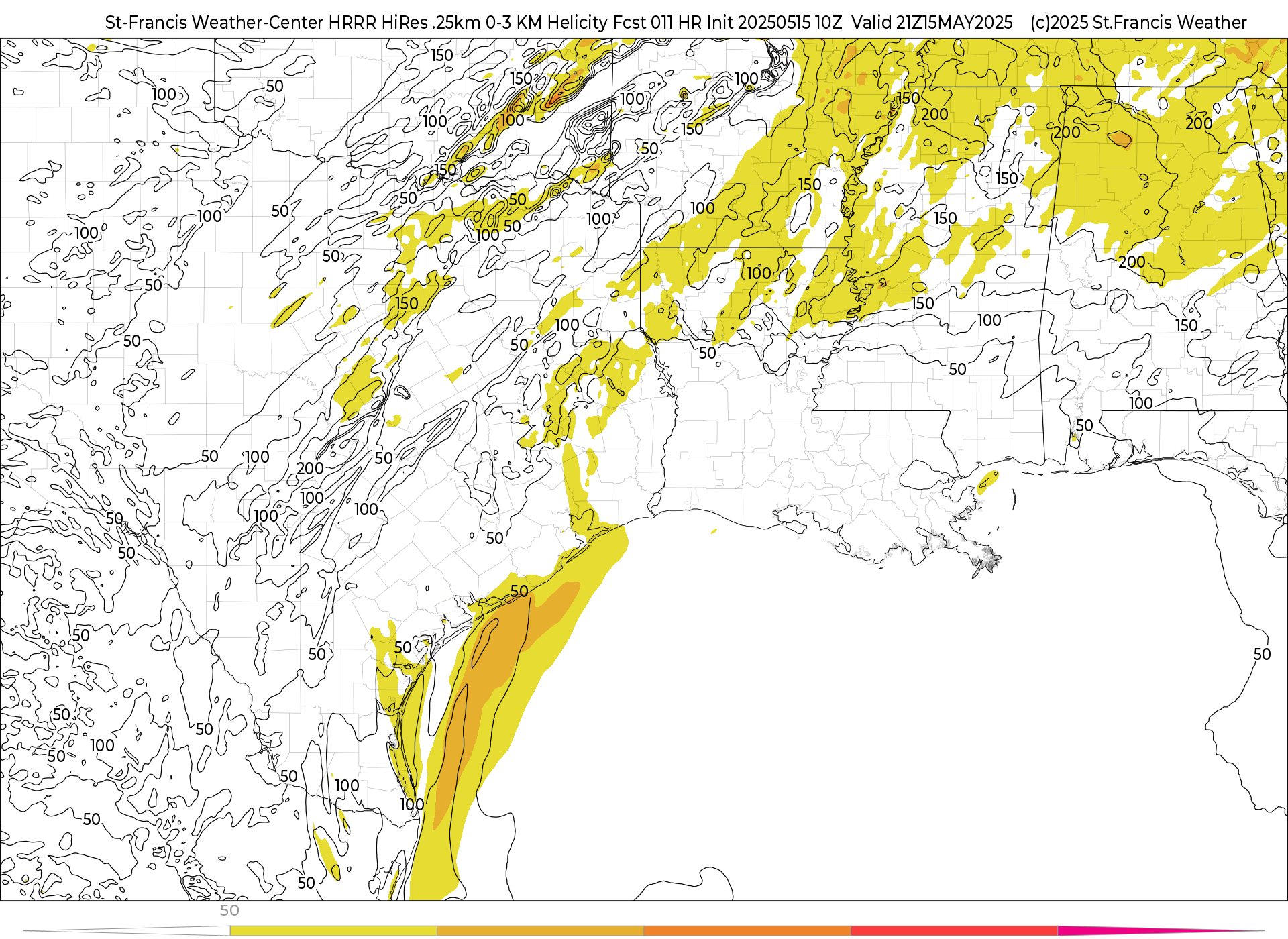The height and width of the screenshot is (939, 1288).
Task: Click 'Valid 21Z15MAY2025' in the title
Action: pos(932,23)
